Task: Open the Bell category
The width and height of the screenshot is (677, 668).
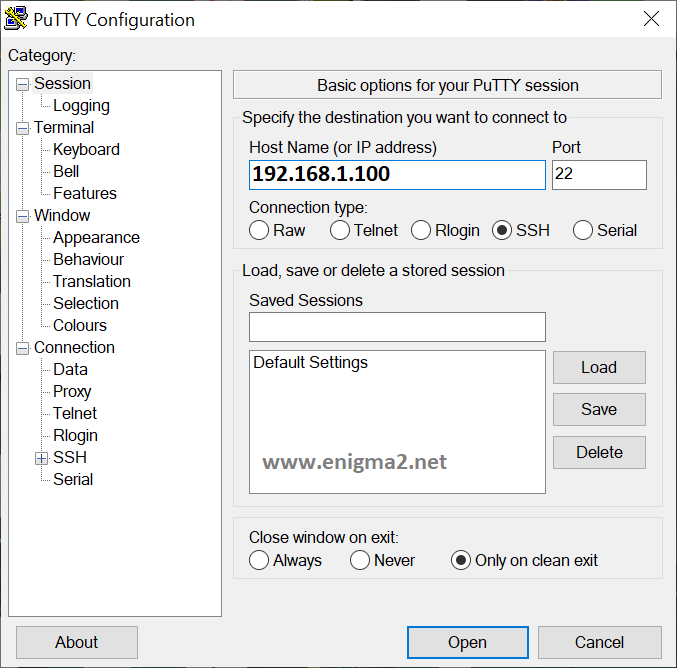Action: click(66, 171)
